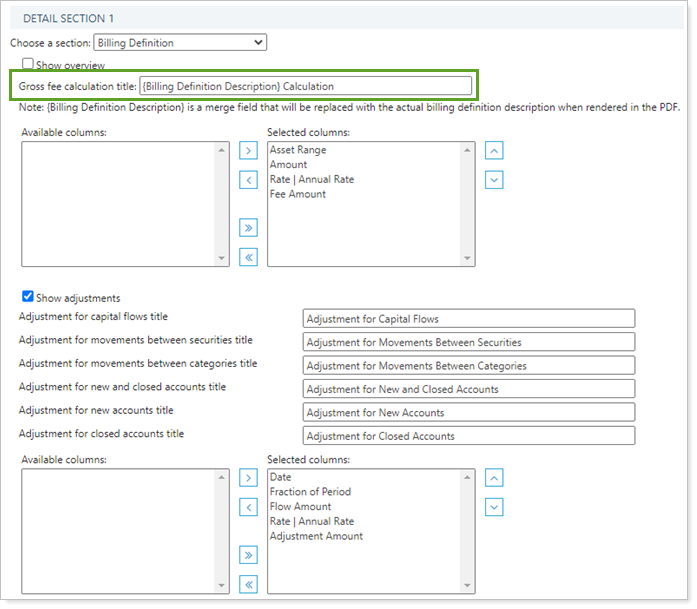Click the top remove-column left arrow button
This screenshot has width=697, height=609.
pyautogui.click(x=249, y=180)
